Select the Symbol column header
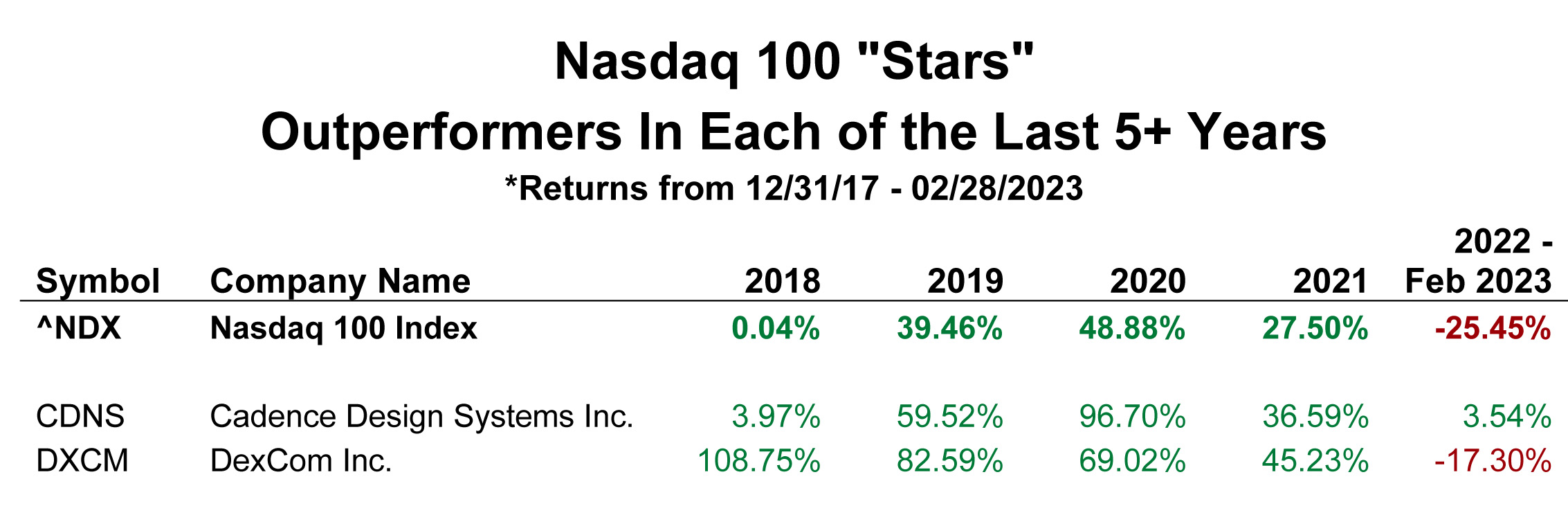The height and width of the screenshot is (506, 1568). 98,281
